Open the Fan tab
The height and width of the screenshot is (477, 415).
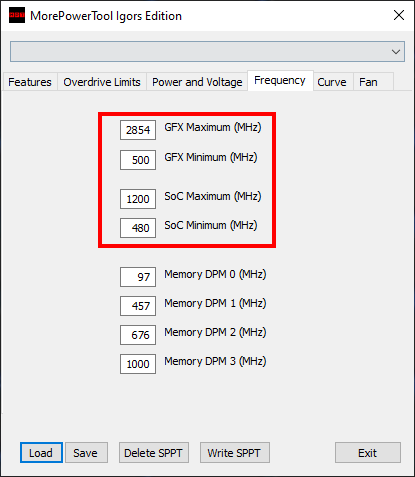click(368, 82)
